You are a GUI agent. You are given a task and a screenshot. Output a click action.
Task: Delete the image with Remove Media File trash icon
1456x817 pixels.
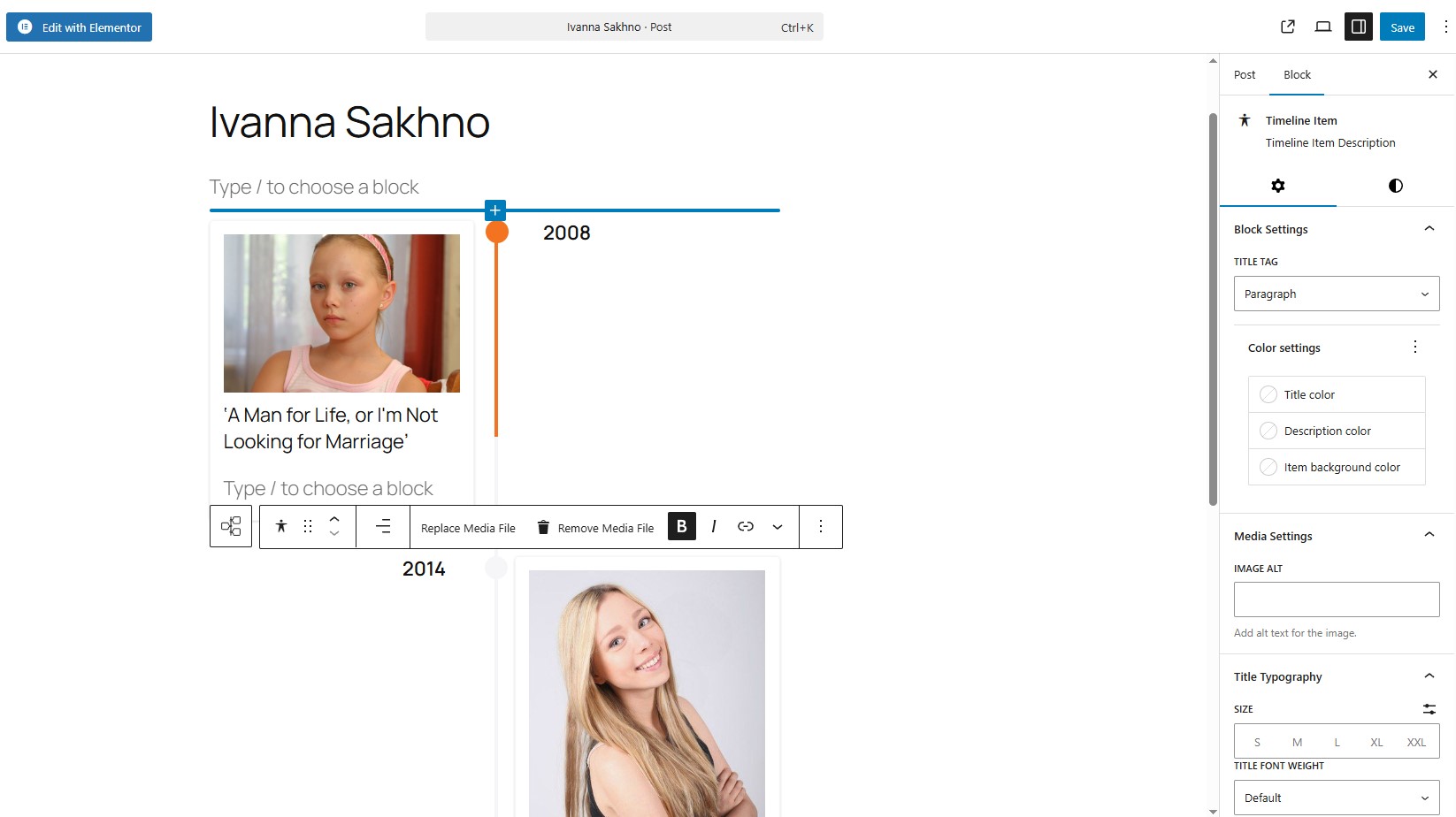[x=542, y=526]
